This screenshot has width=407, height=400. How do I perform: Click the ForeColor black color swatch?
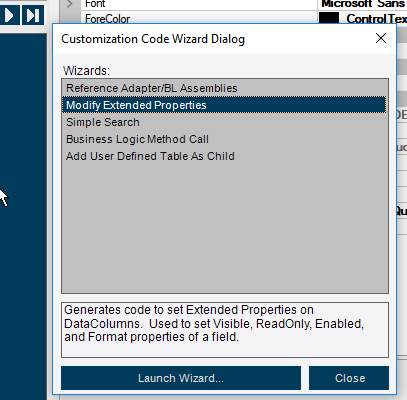pyautogui.click(x=329, y=18)
